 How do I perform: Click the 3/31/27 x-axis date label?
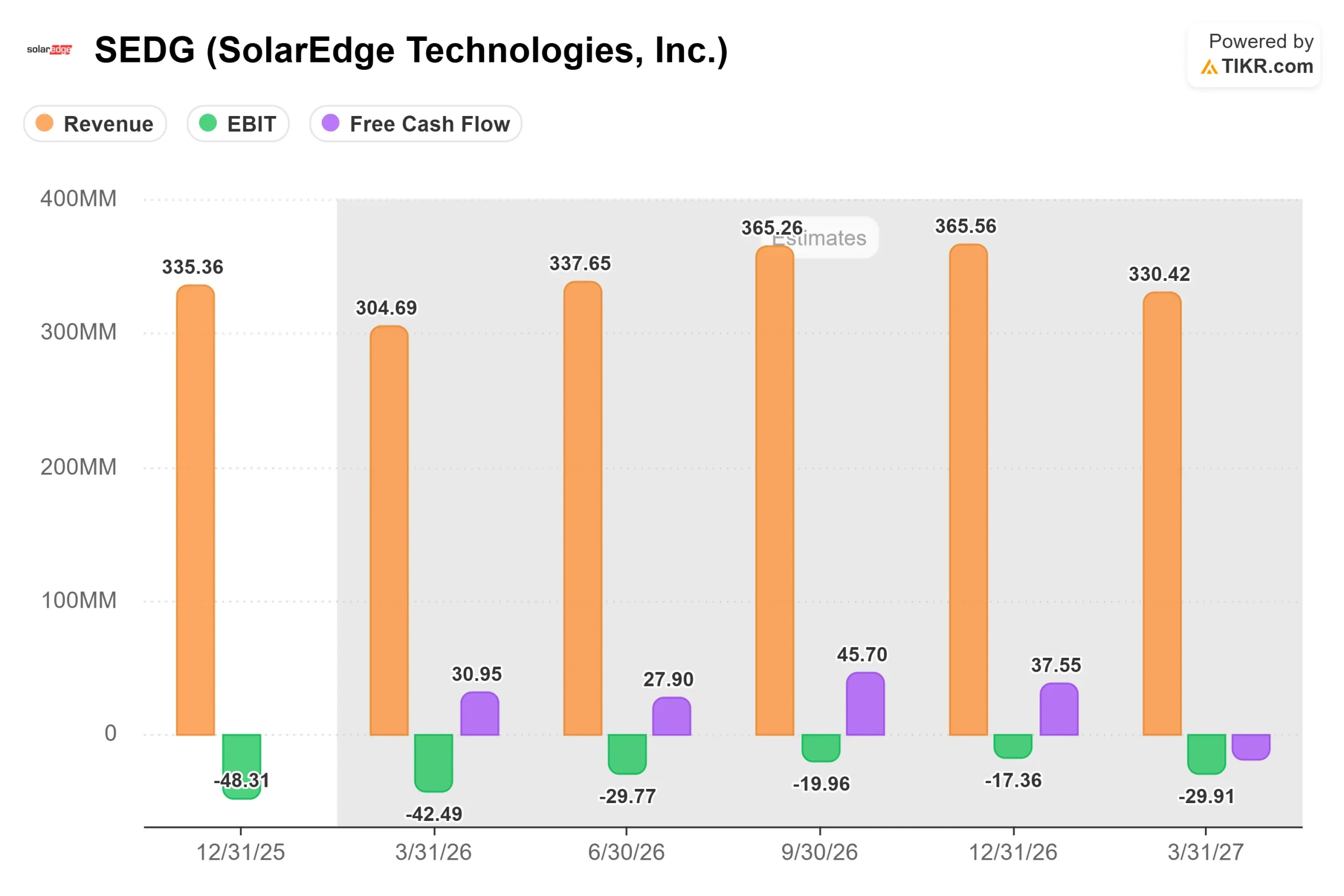1206,852
